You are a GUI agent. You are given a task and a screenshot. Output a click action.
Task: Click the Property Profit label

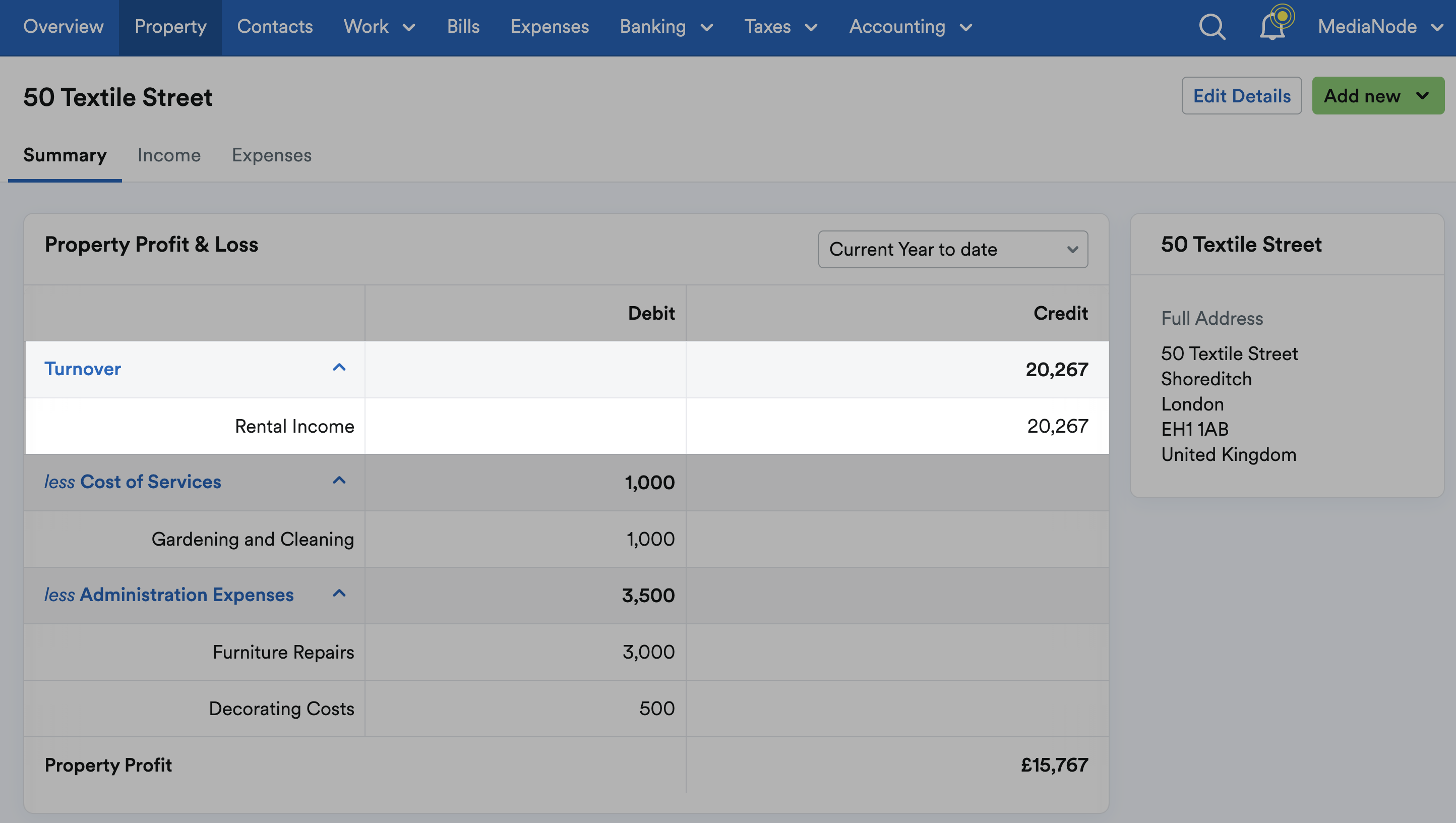click(x=108, y=765)
